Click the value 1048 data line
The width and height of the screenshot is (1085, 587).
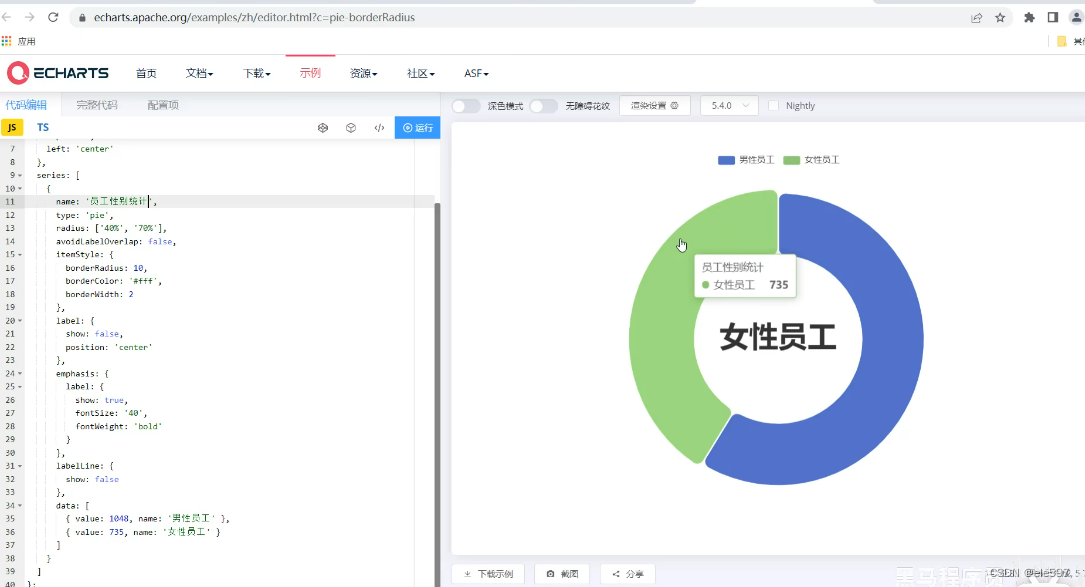point(147,518)
